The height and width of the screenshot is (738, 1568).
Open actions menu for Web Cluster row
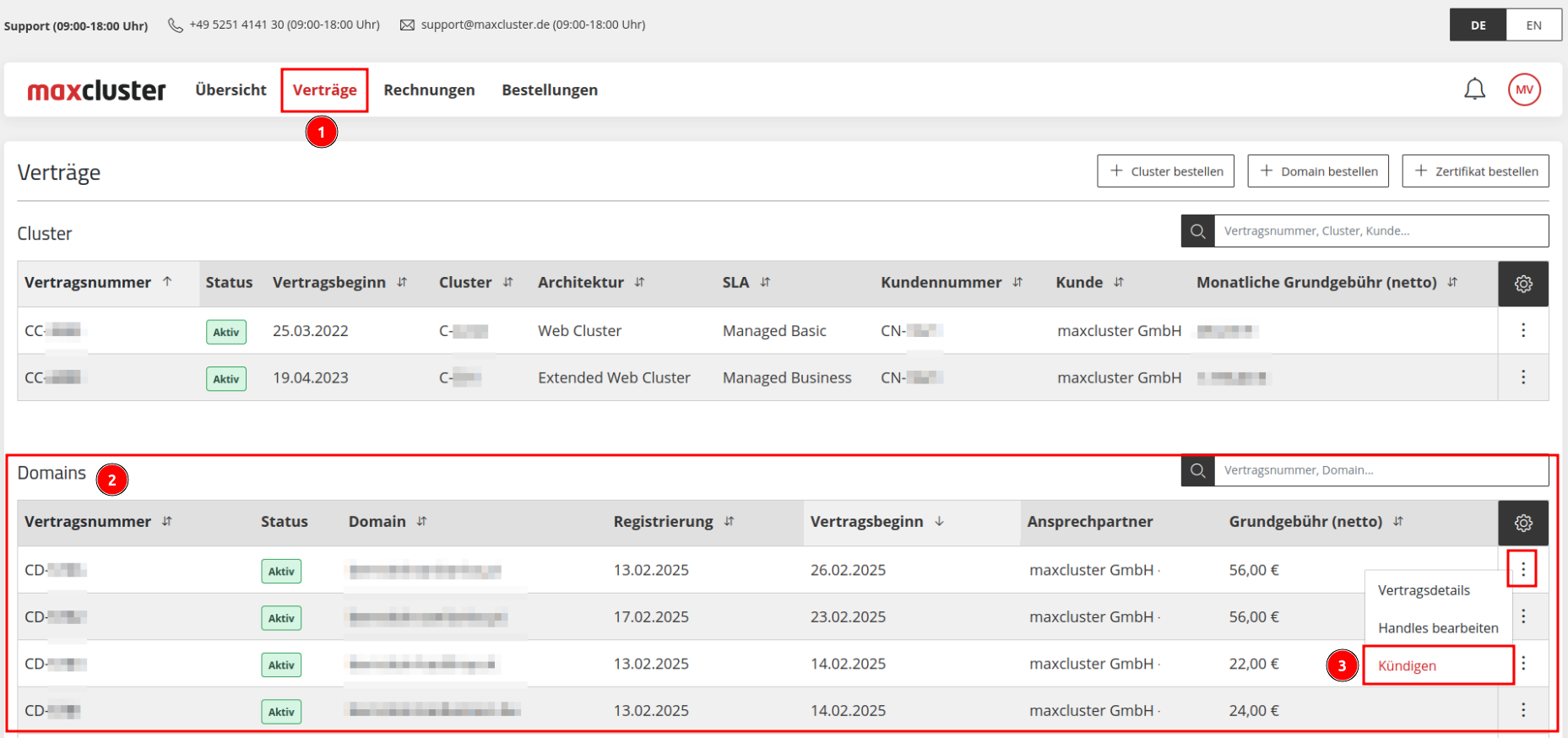pyautogui.click(x=1523, y=330)
